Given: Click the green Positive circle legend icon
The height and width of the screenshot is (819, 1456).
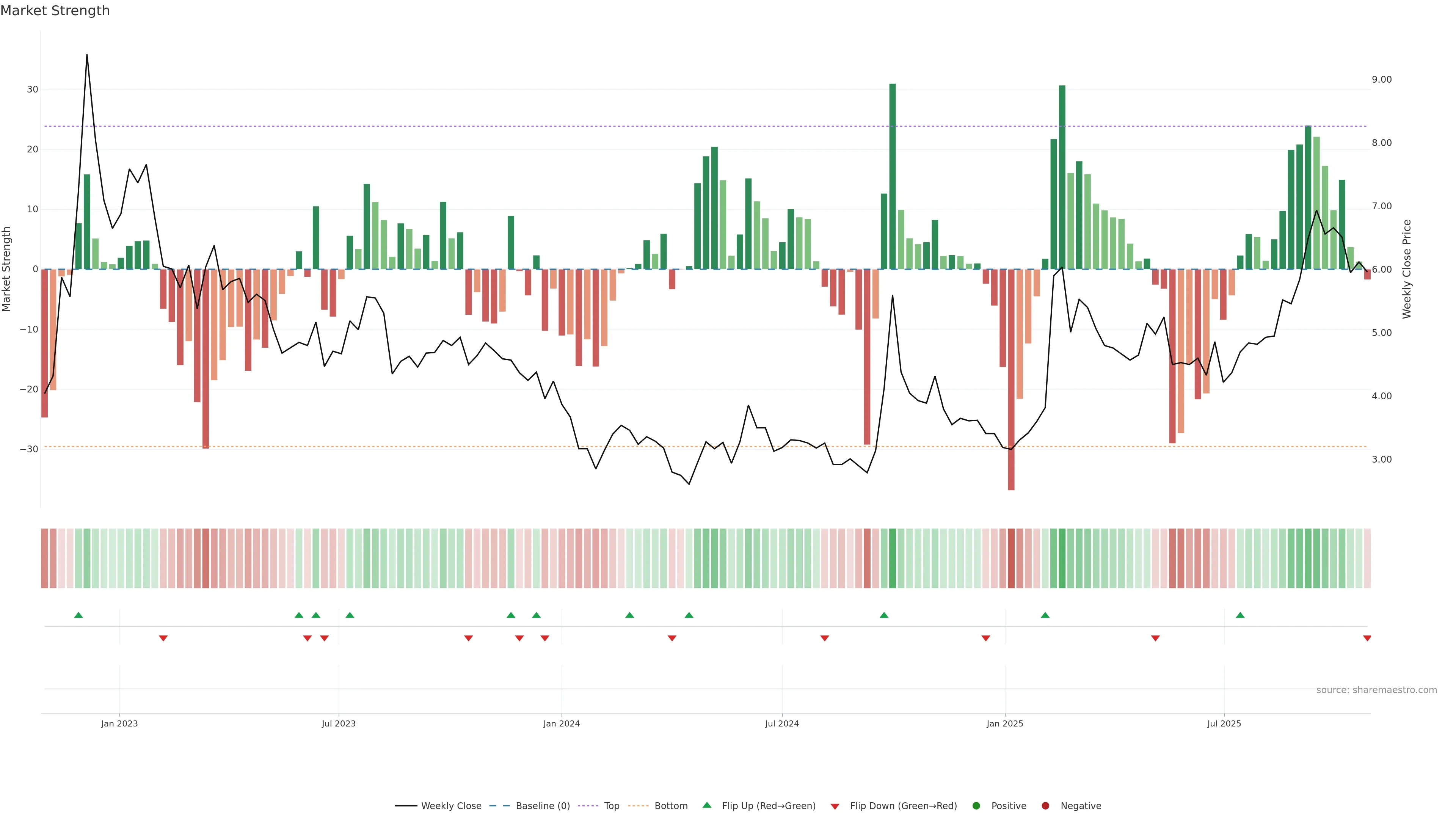Looking at the screenshot, I should tap(976, 806).
